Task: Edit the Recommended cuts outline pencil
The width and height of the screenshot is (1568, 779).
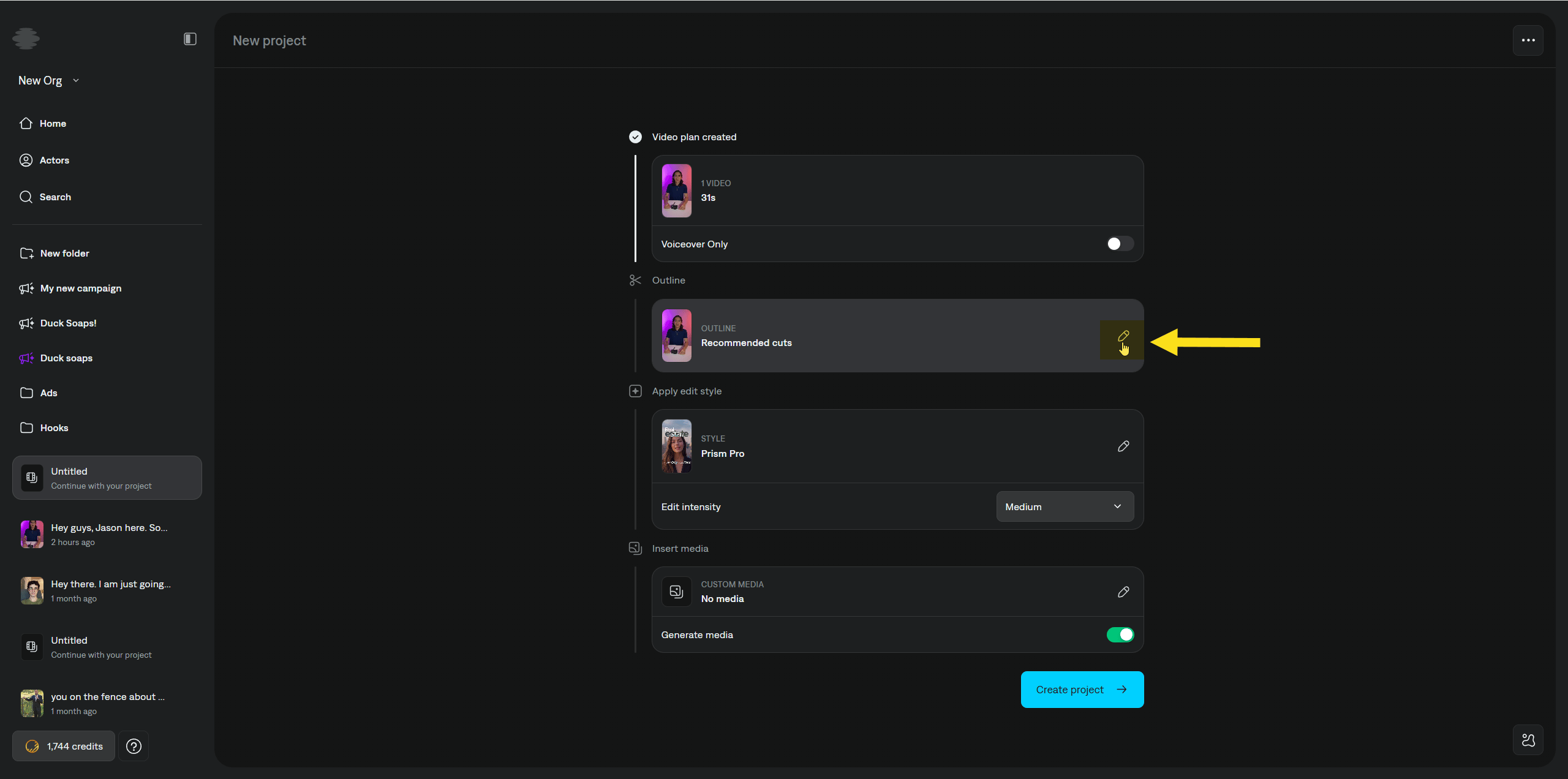Action: pyautogui.click(x=1123, y=336)
